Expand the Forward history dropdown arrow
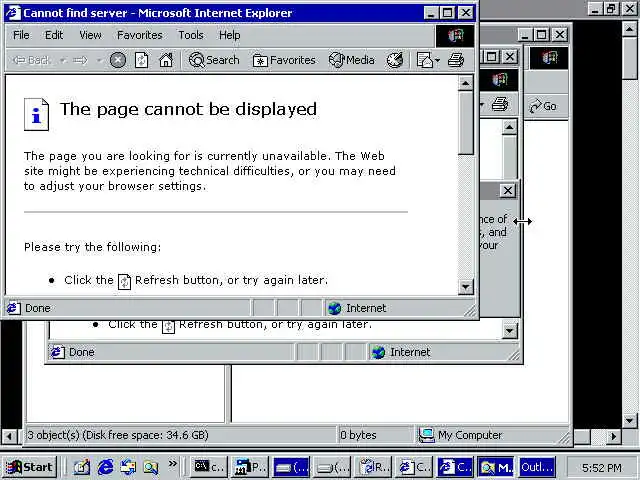Image resolution: width=640 pixels, height=480 pixels. click(x=99, y=60)
